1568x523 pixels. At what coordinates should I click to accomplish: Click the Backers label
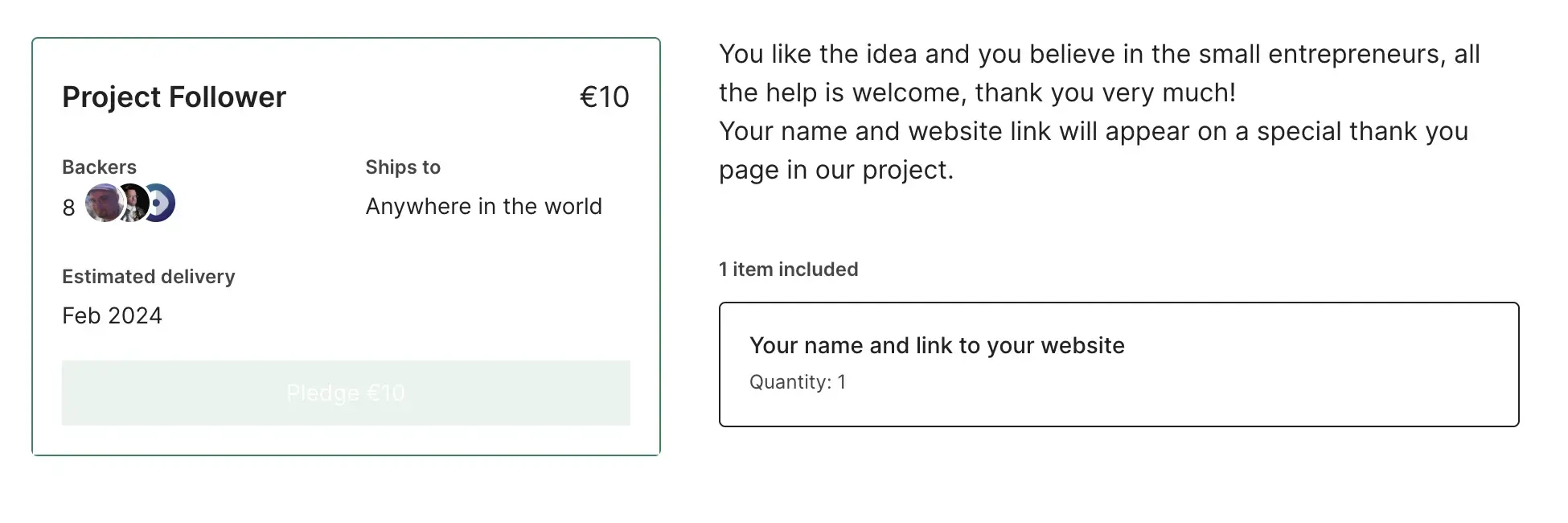pyautogui.click(x=99, y=167)
